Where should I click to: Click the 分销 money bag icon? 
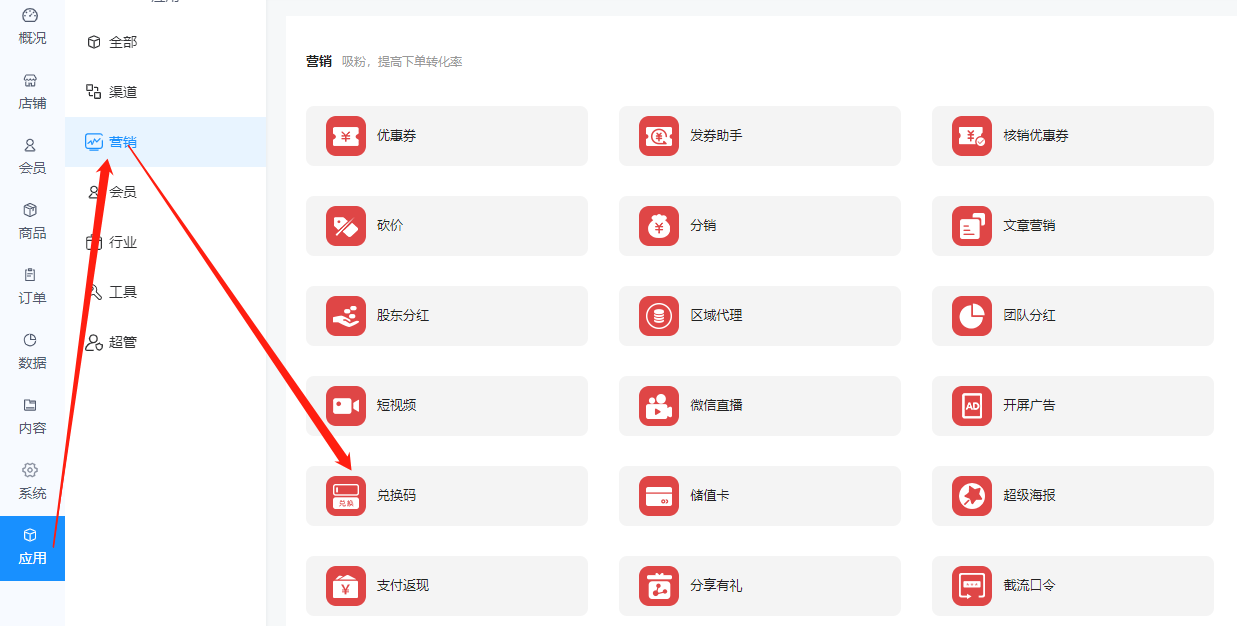[659, 226]
